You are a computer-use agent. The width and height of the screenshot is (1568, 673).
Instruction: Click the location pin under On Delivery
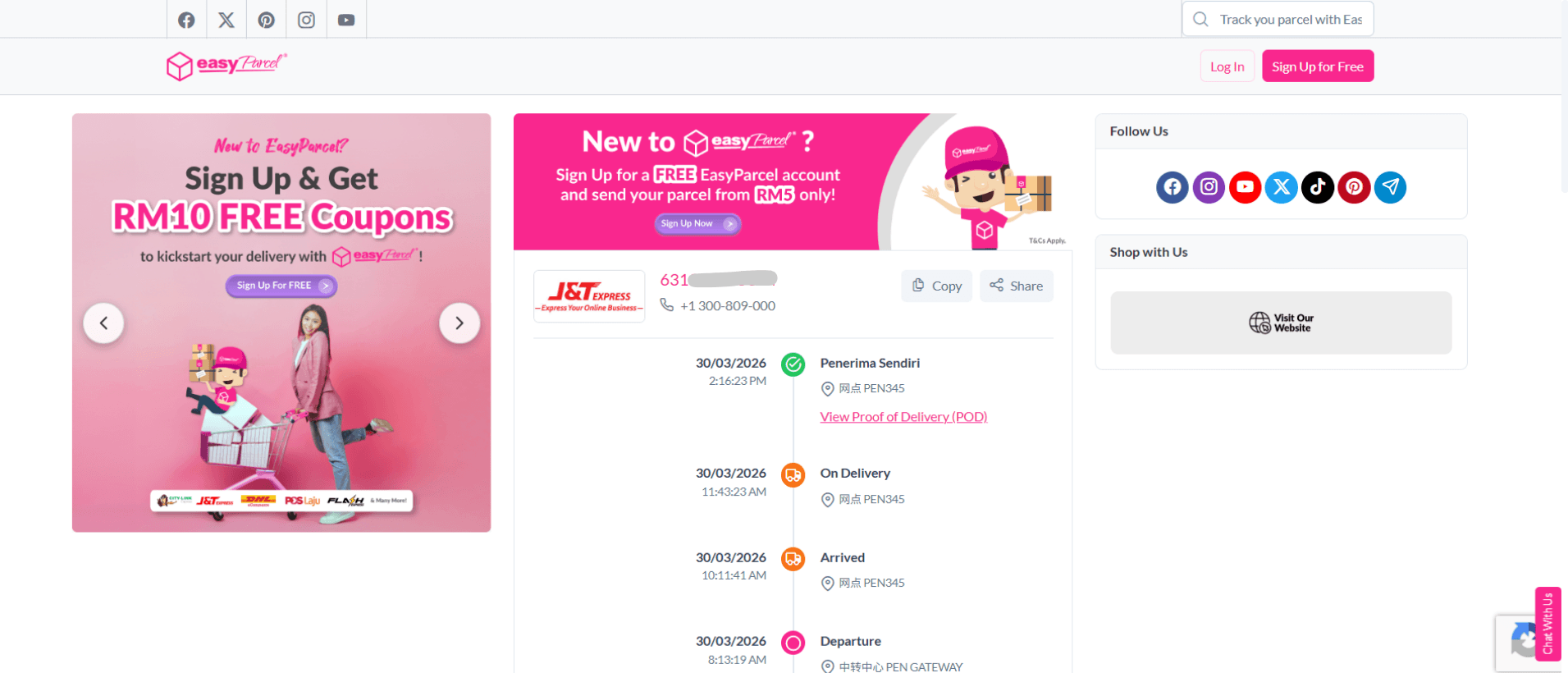tap(828, 500)
